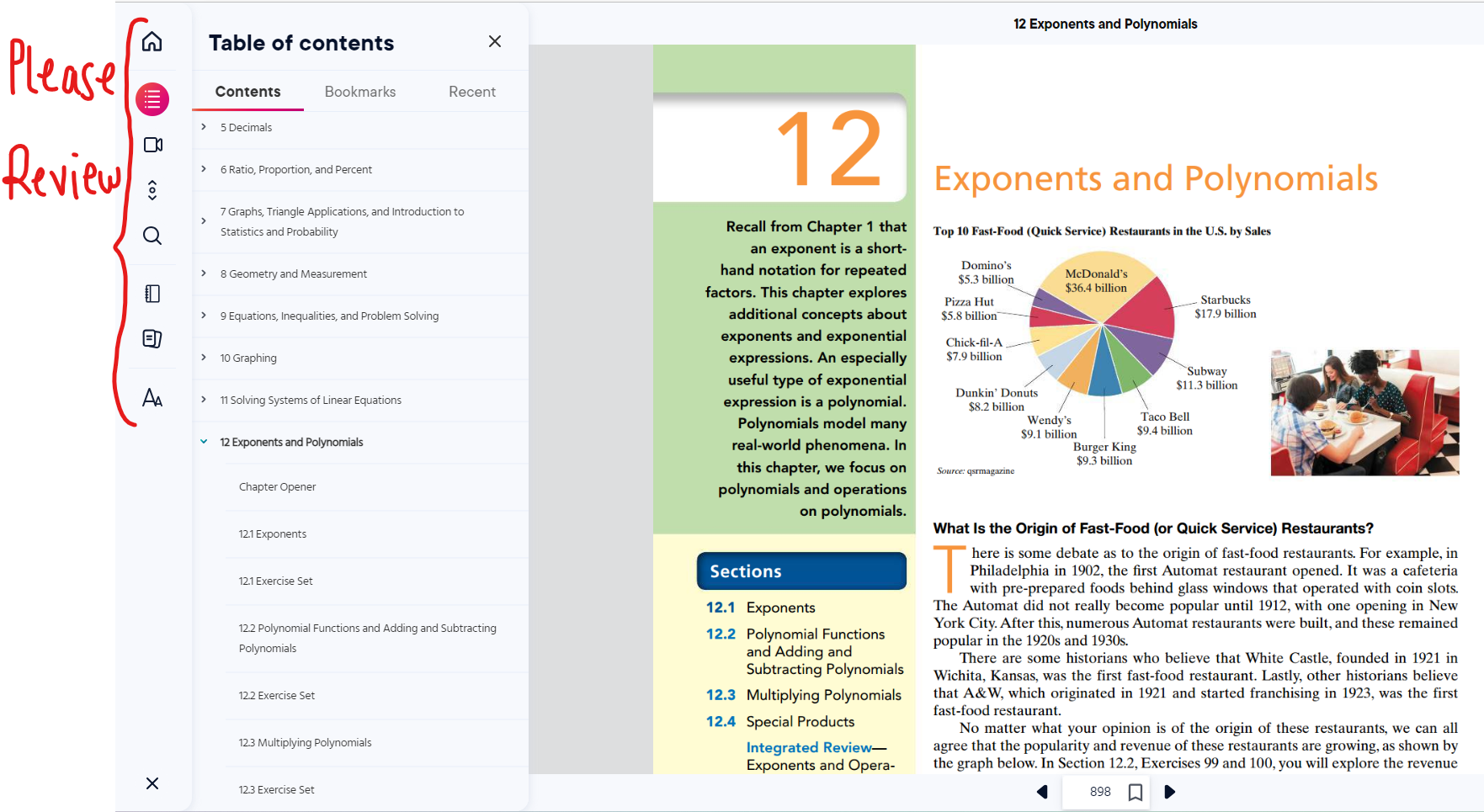Select the Contents tab

pos(247,92)
